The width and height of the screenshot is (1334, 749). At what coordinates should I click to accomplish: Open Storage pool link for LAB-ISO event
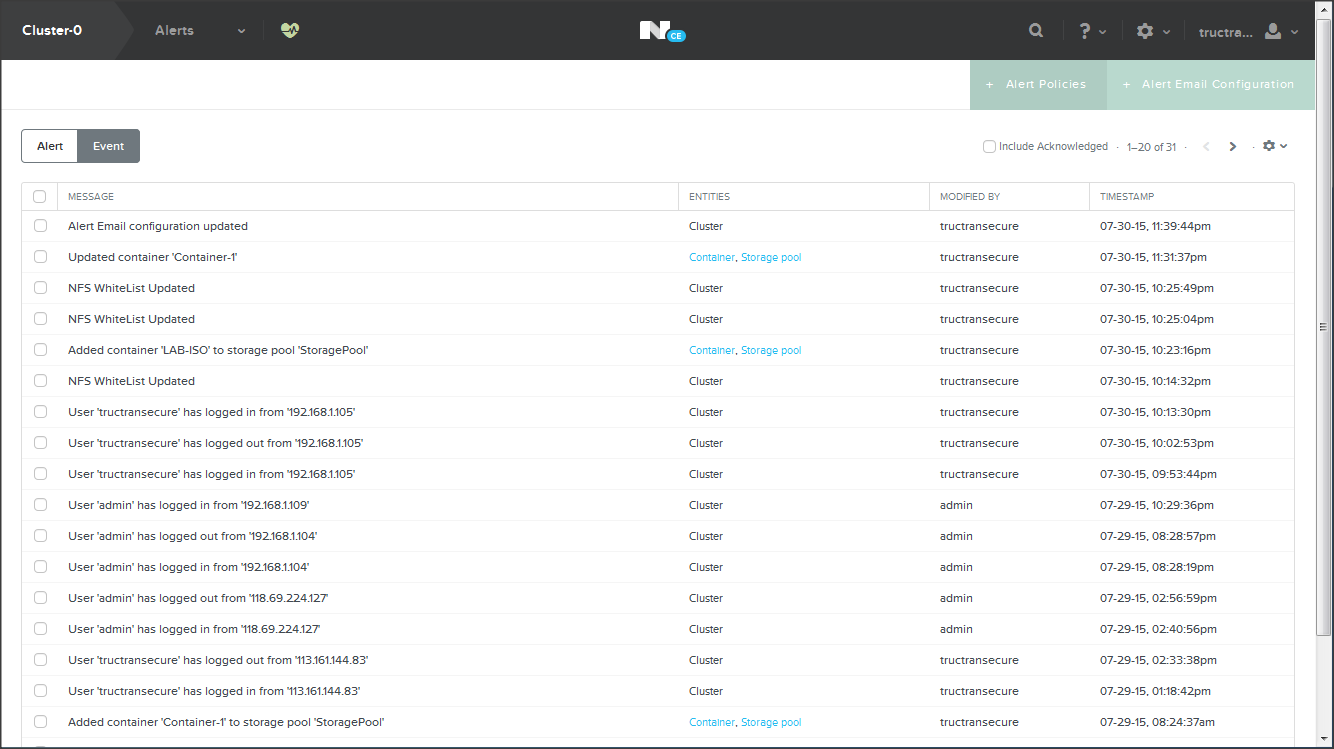coord(771,350)
